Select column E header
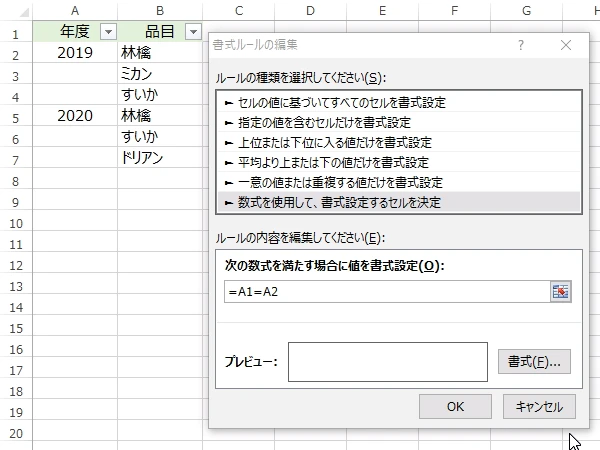The height and width of the screenshot is (450, 600). 382,10
